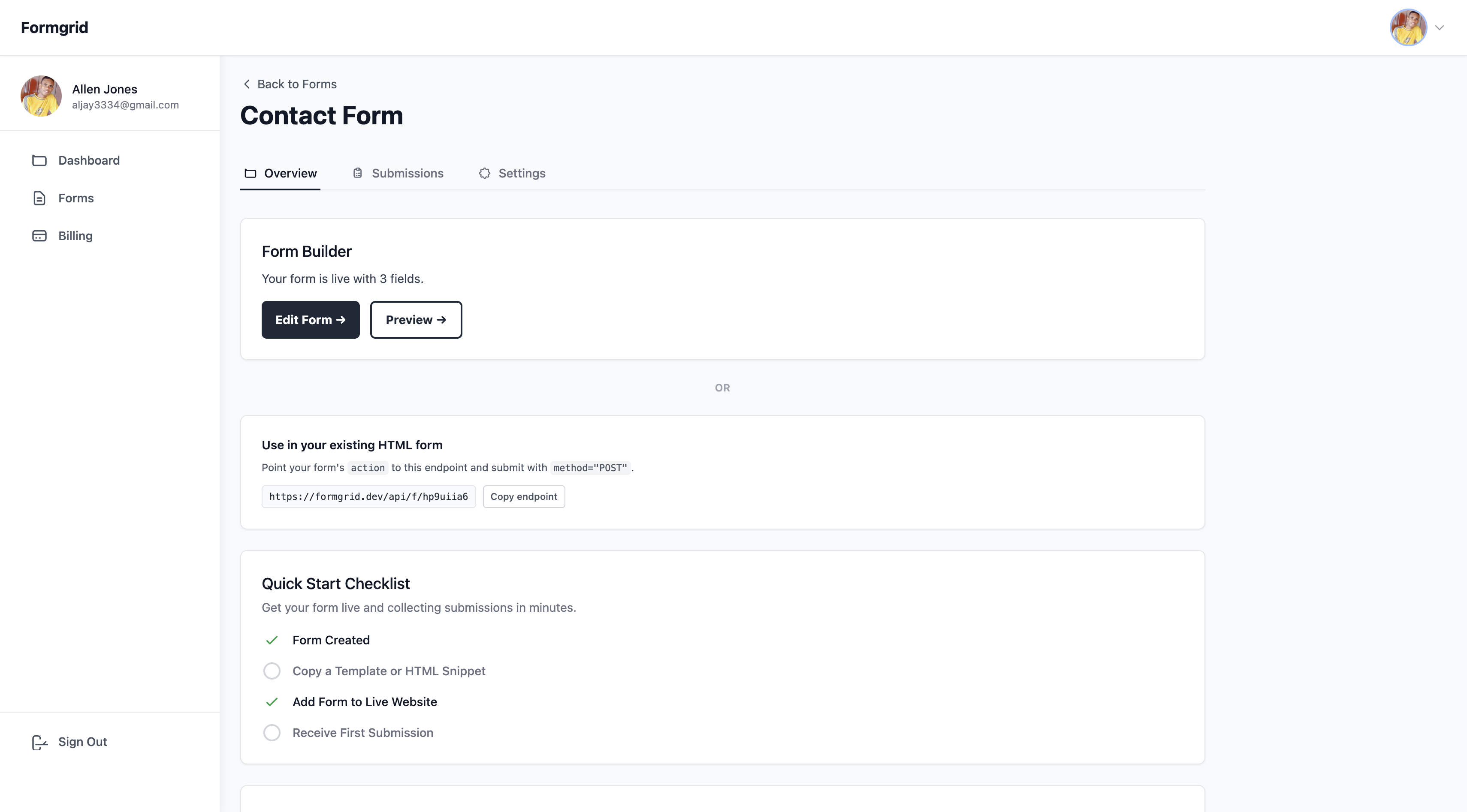Click the Billing card icon in sidebar

pyautogui.click(x=39, y=235)
